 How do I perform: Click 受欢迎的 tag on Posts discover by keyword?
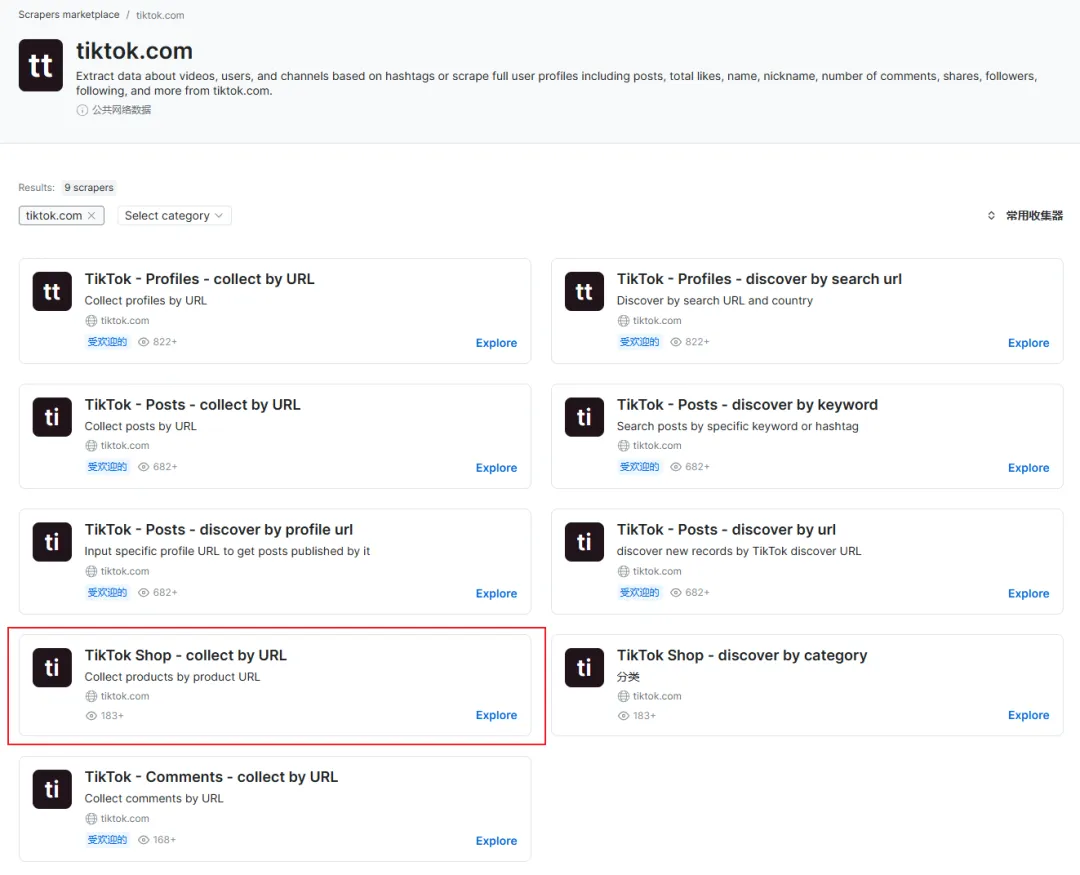pyautogui.click(x=639, y=466)
